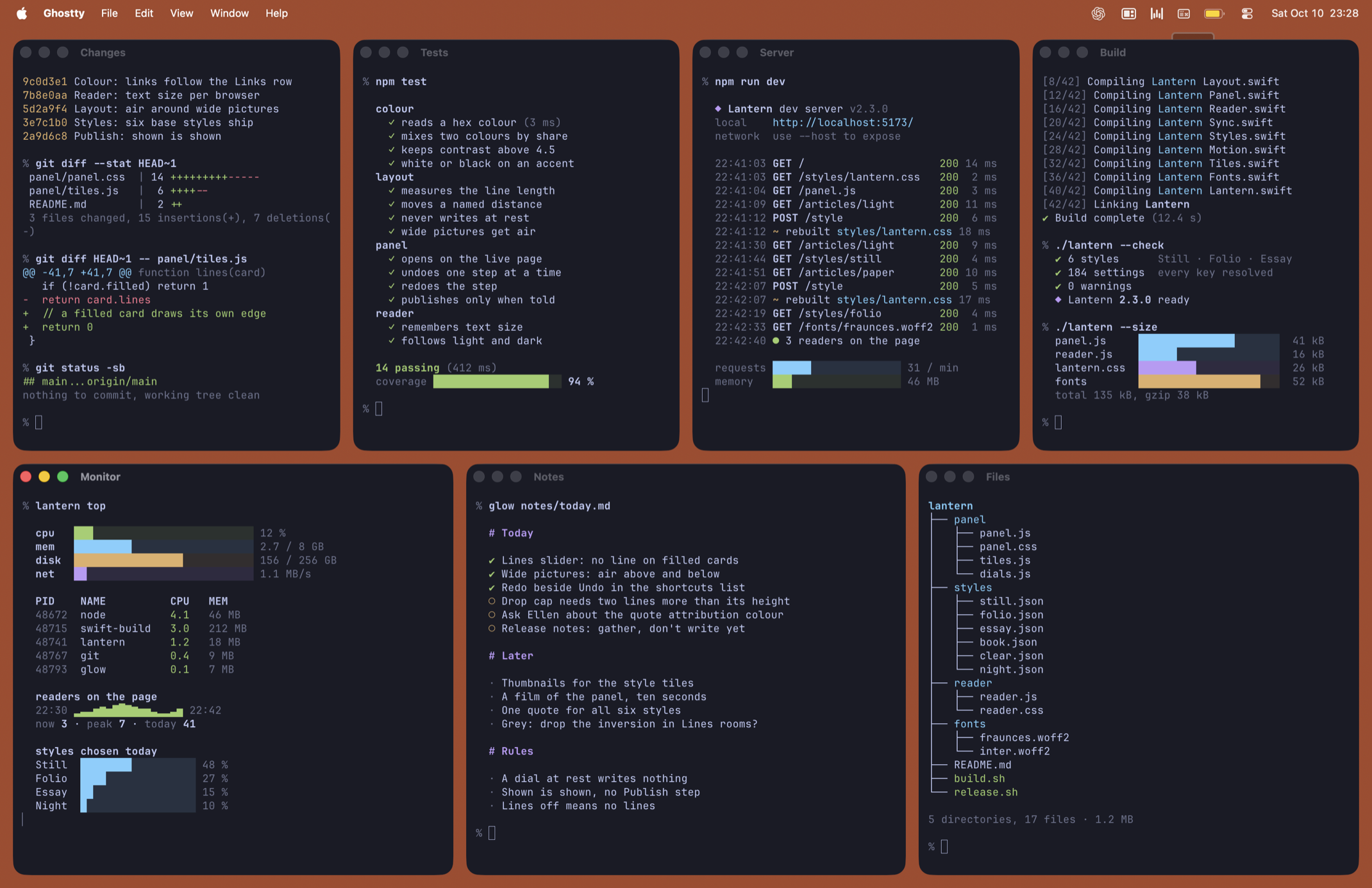This screenshot has width=1372, height=888.
Task: Click the 'styles' folder in Files tree
Action: 973,587
